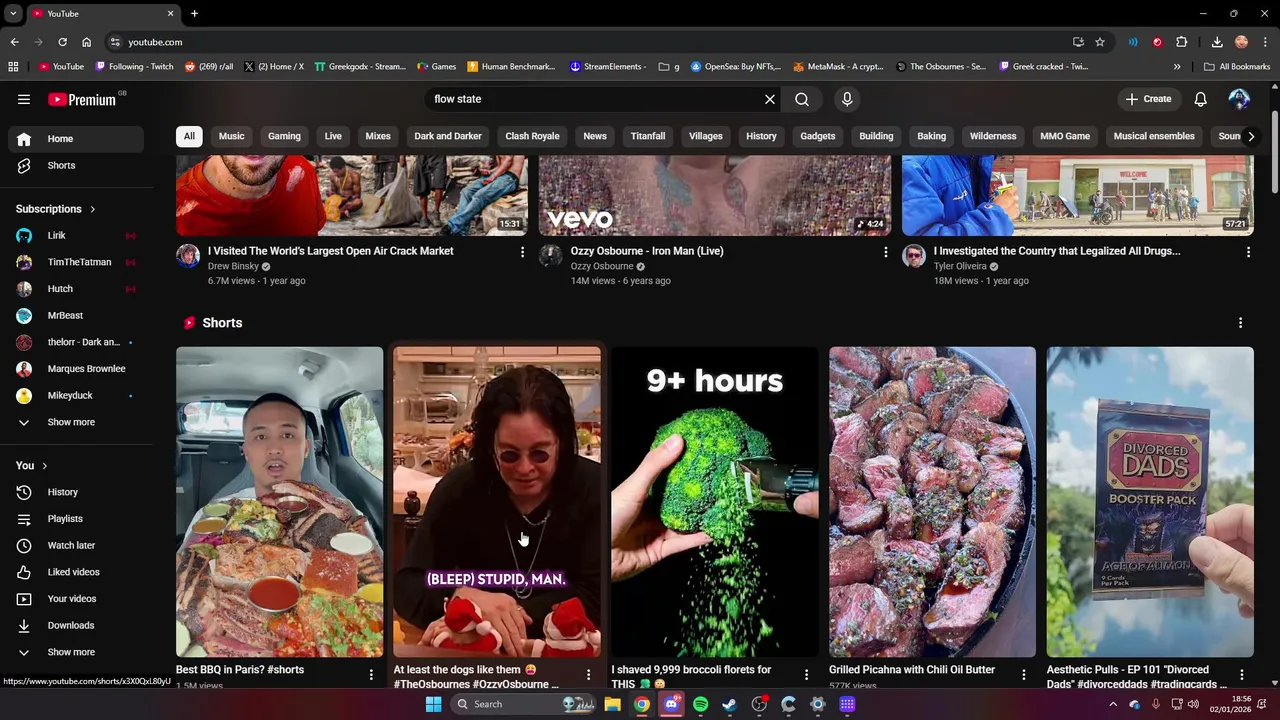Open the Lirik subscription channel

point(76,235)
